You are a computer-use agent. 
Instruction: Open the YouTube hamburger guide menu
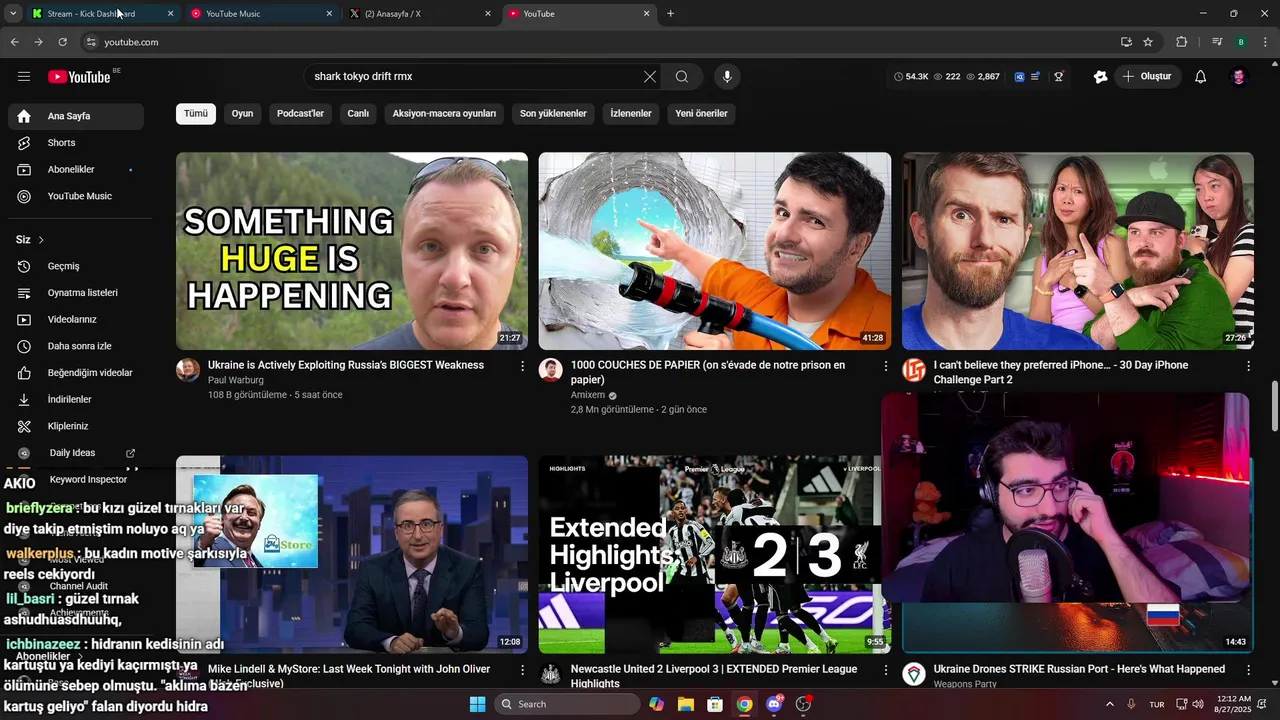24,77
